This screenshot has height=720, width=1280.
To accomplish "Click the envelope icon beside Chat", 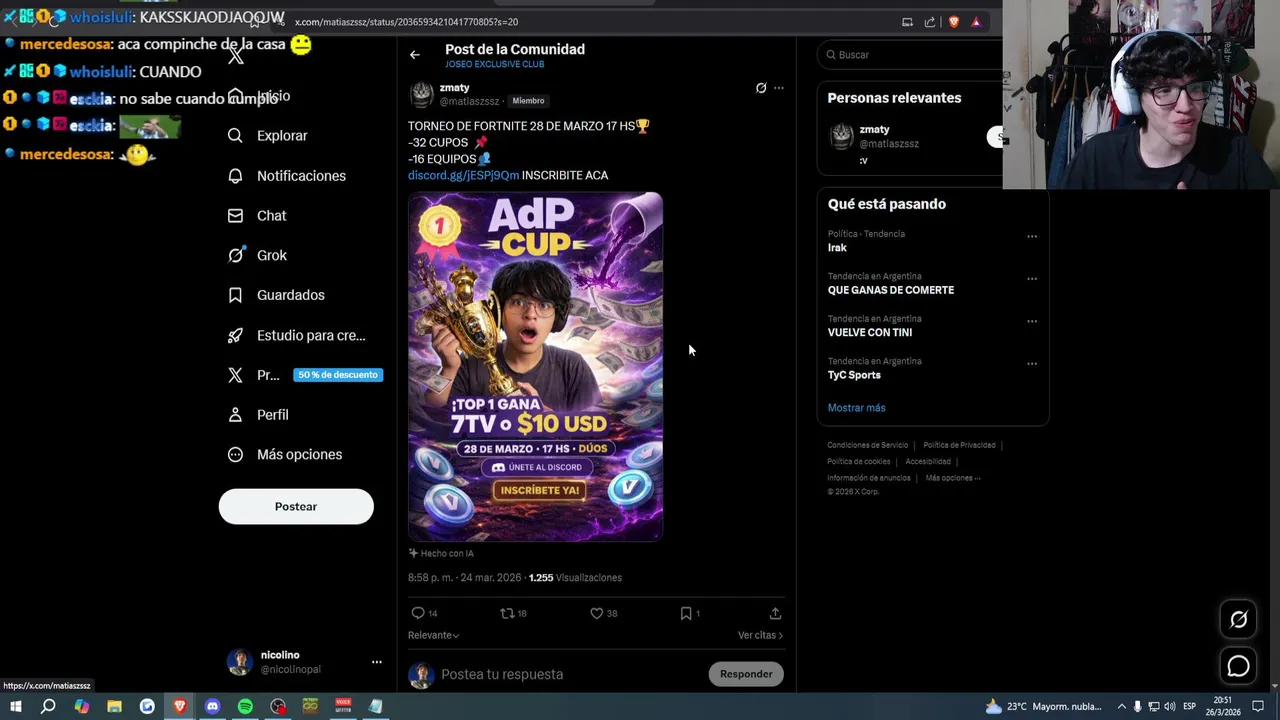I will 235,216.
